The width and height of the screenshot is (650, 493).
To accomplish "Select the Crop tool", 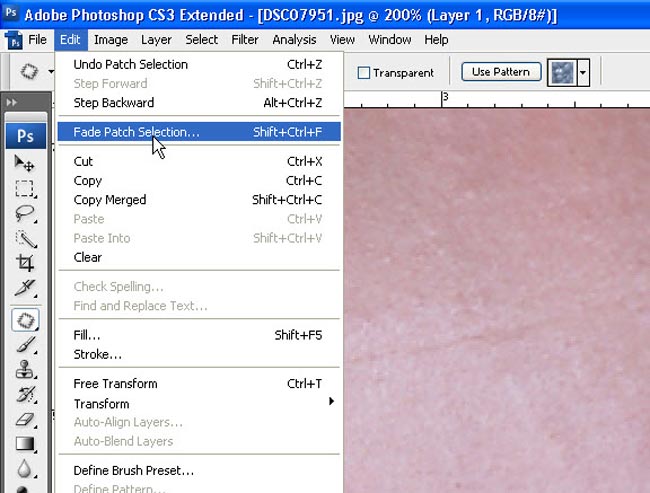I will (x=24, y=263).
